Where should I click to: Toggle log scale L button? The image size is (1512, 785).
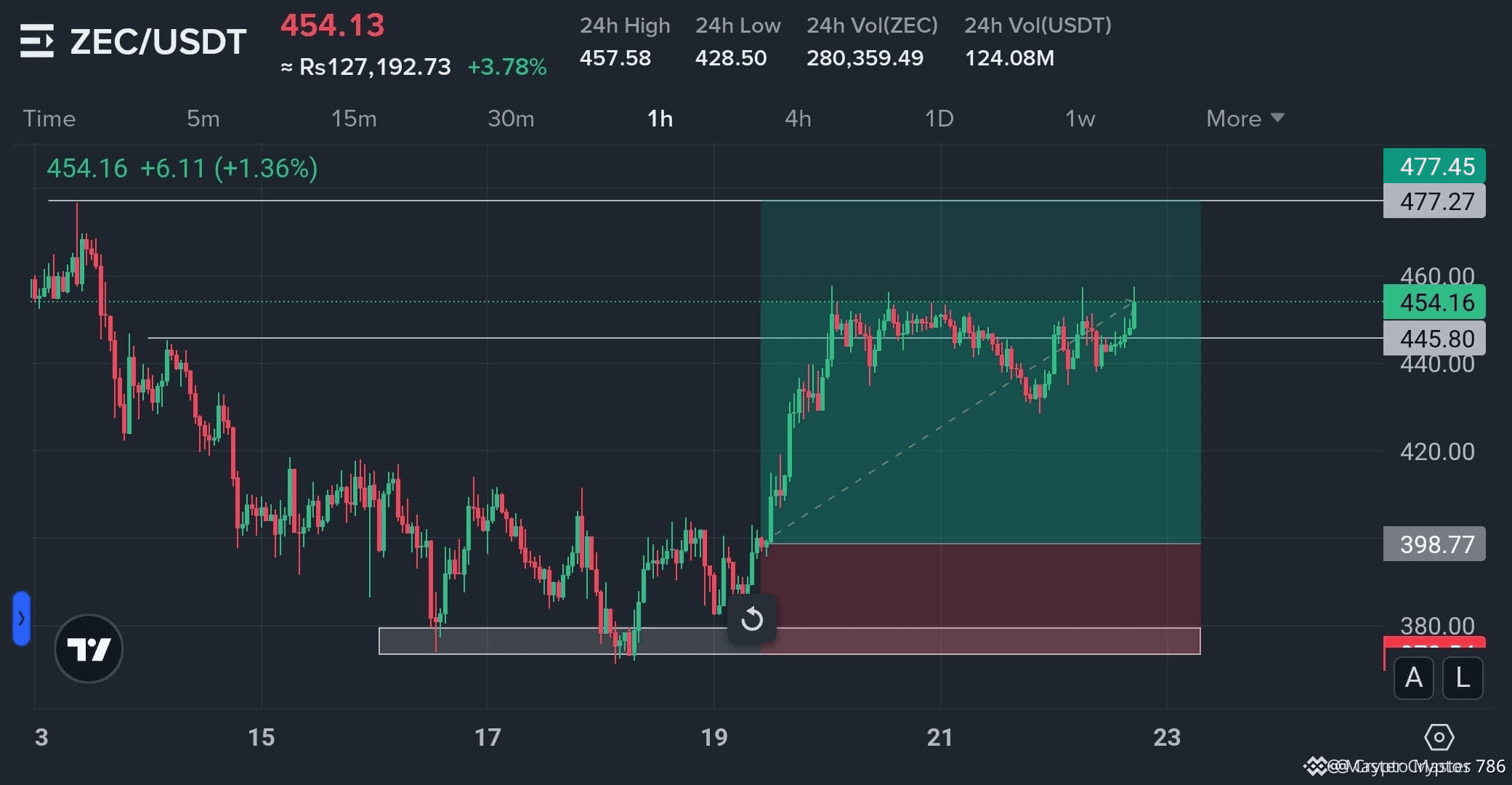click(1462, 677)
